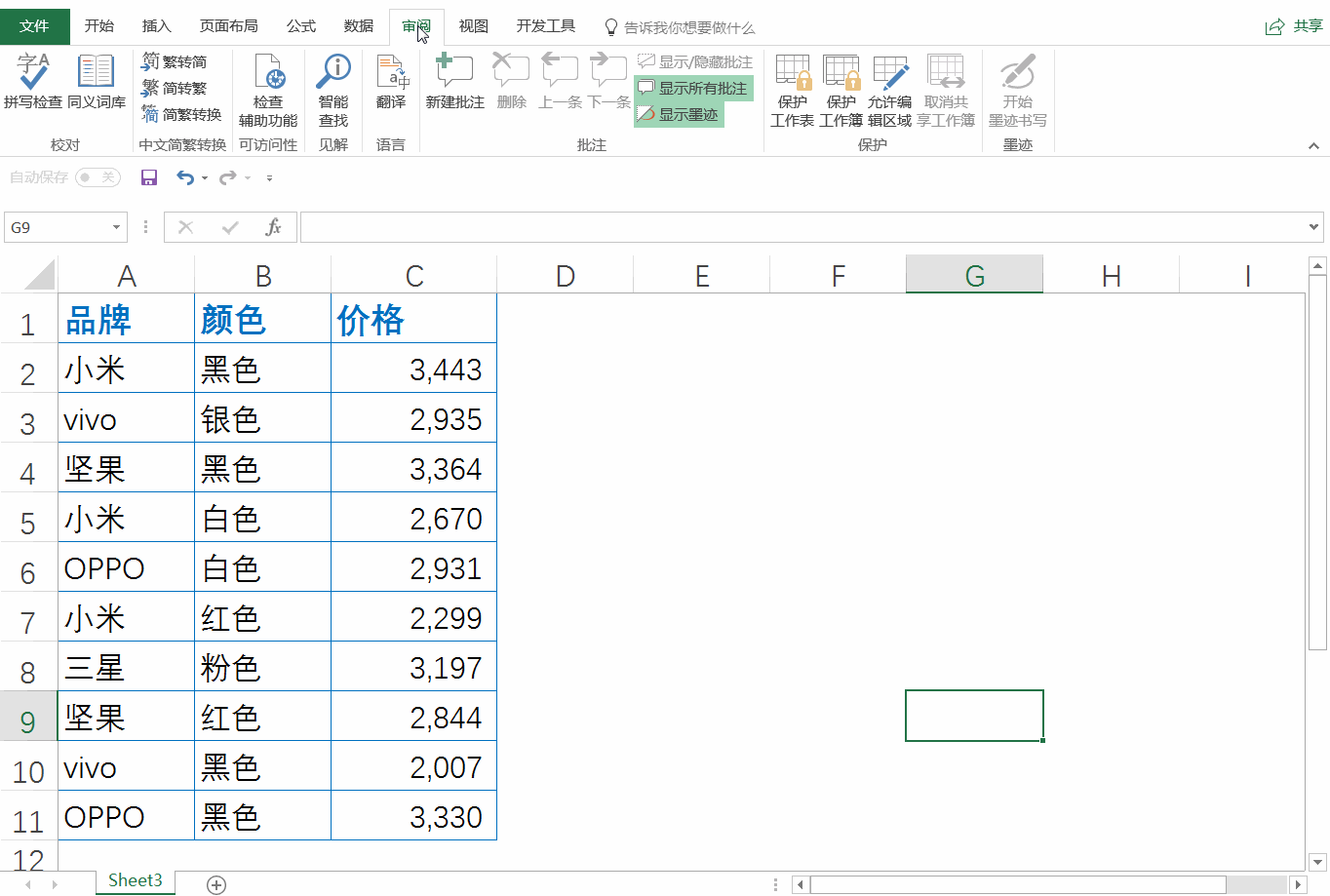
Task: Protect the worksheet (保护工作表)
Action: point(792,92)
